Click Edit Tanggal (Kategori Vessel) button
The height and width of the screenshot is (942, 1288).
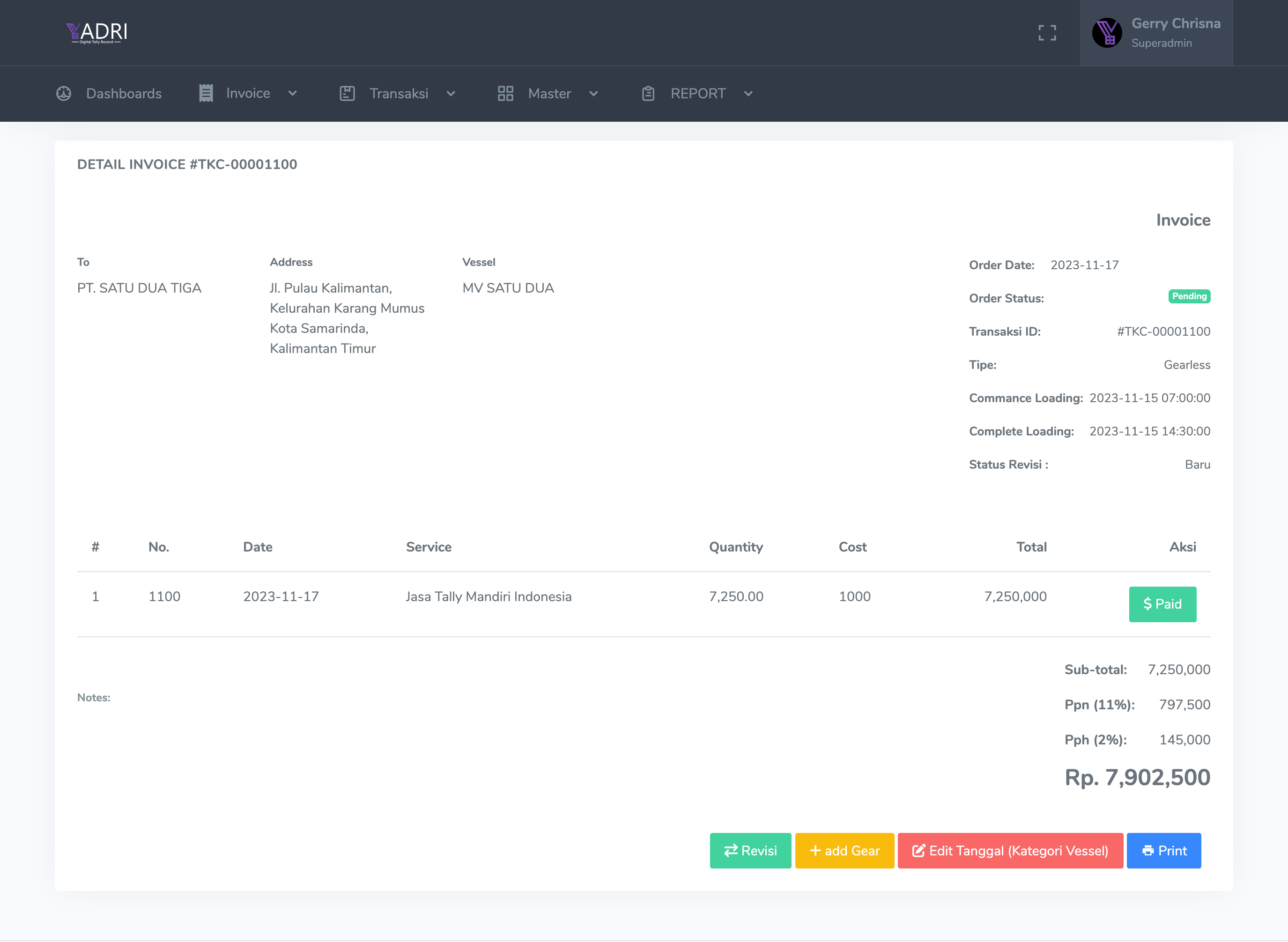pyautogui.click(x=1010, y=850)
